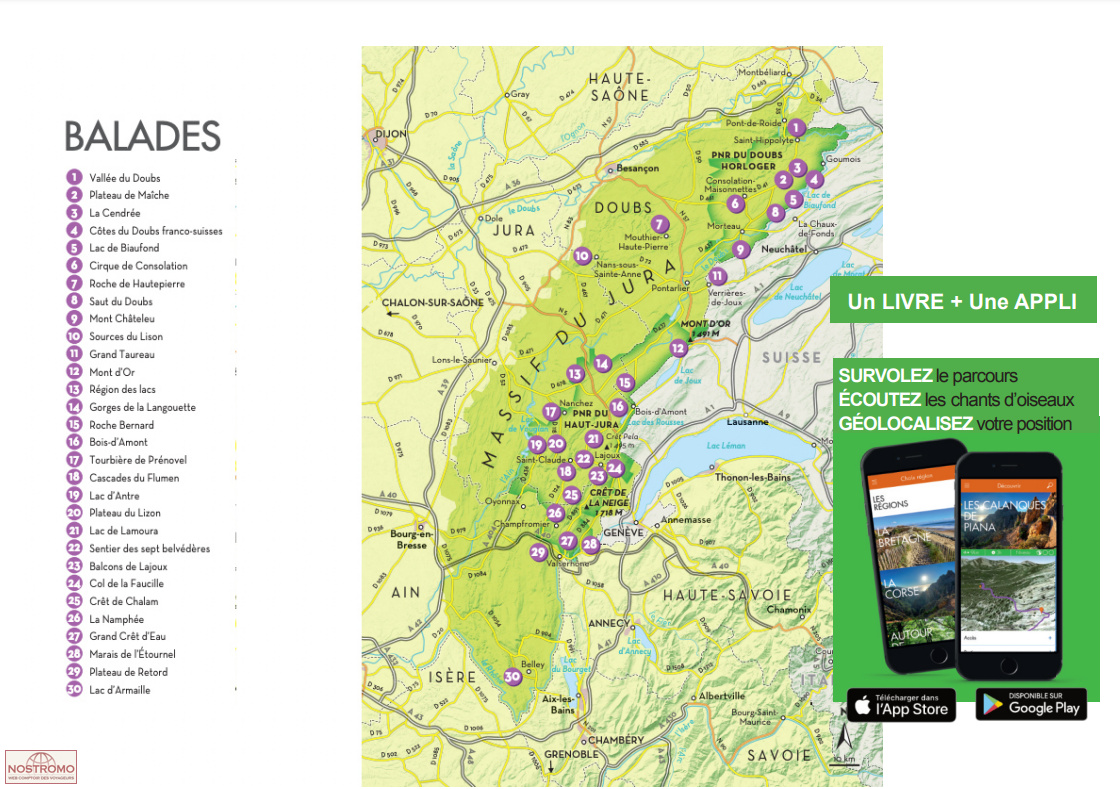Select 'Plateau de Retord' in the list
Viewport: 1120px width, 789px height.
pos(129,672)
